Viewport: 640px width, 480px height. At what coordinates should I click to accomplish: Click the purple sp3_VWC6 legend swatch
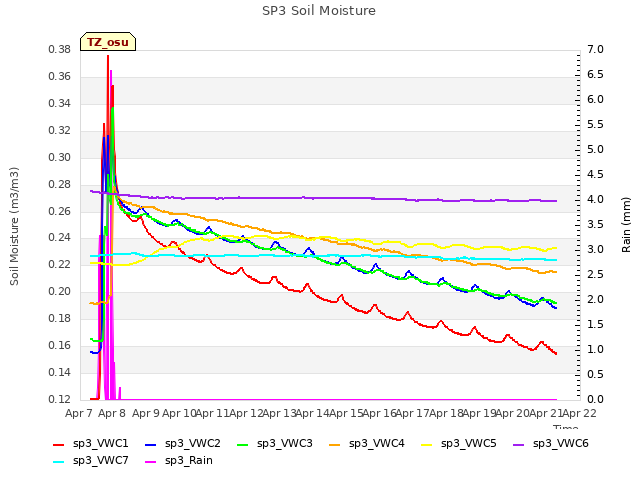(x=519, y=444)
